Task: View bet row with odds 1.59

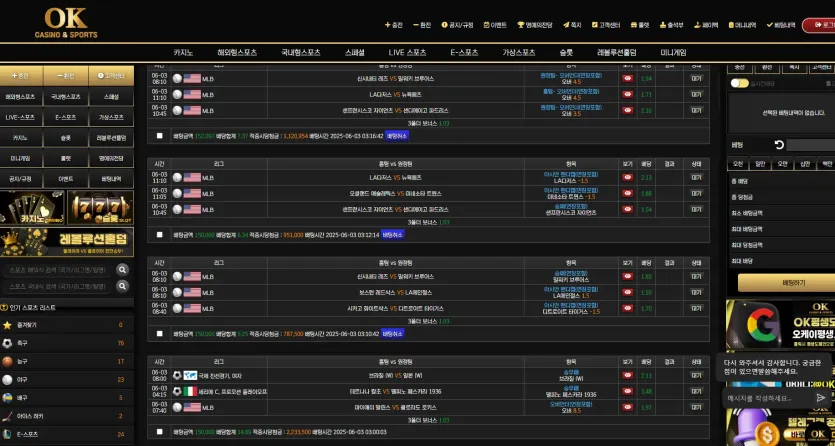Action: (628, 292)
